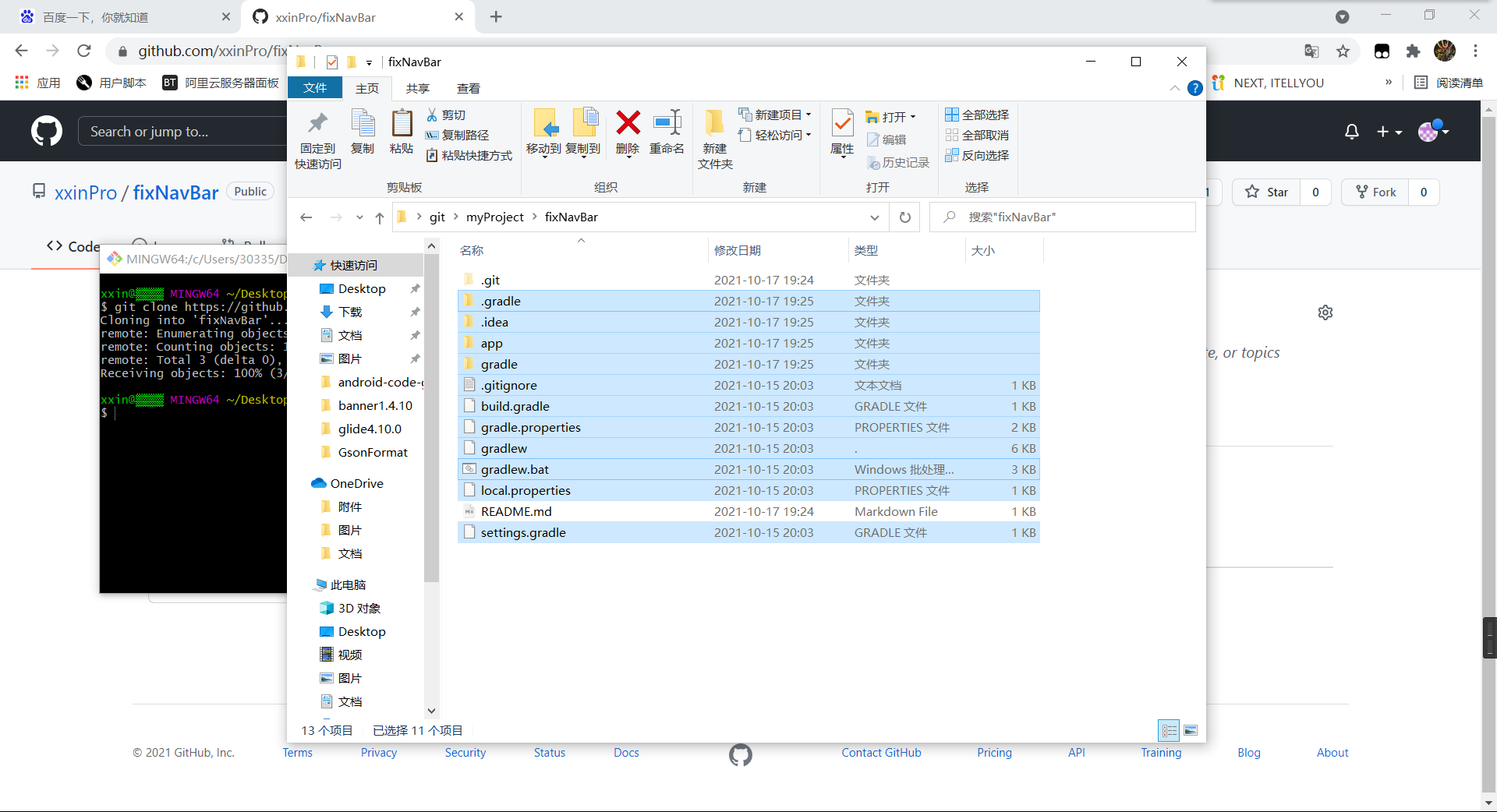Open GitHub create new plus dropdown
1497x812 pixels.
pos(1389,132)
